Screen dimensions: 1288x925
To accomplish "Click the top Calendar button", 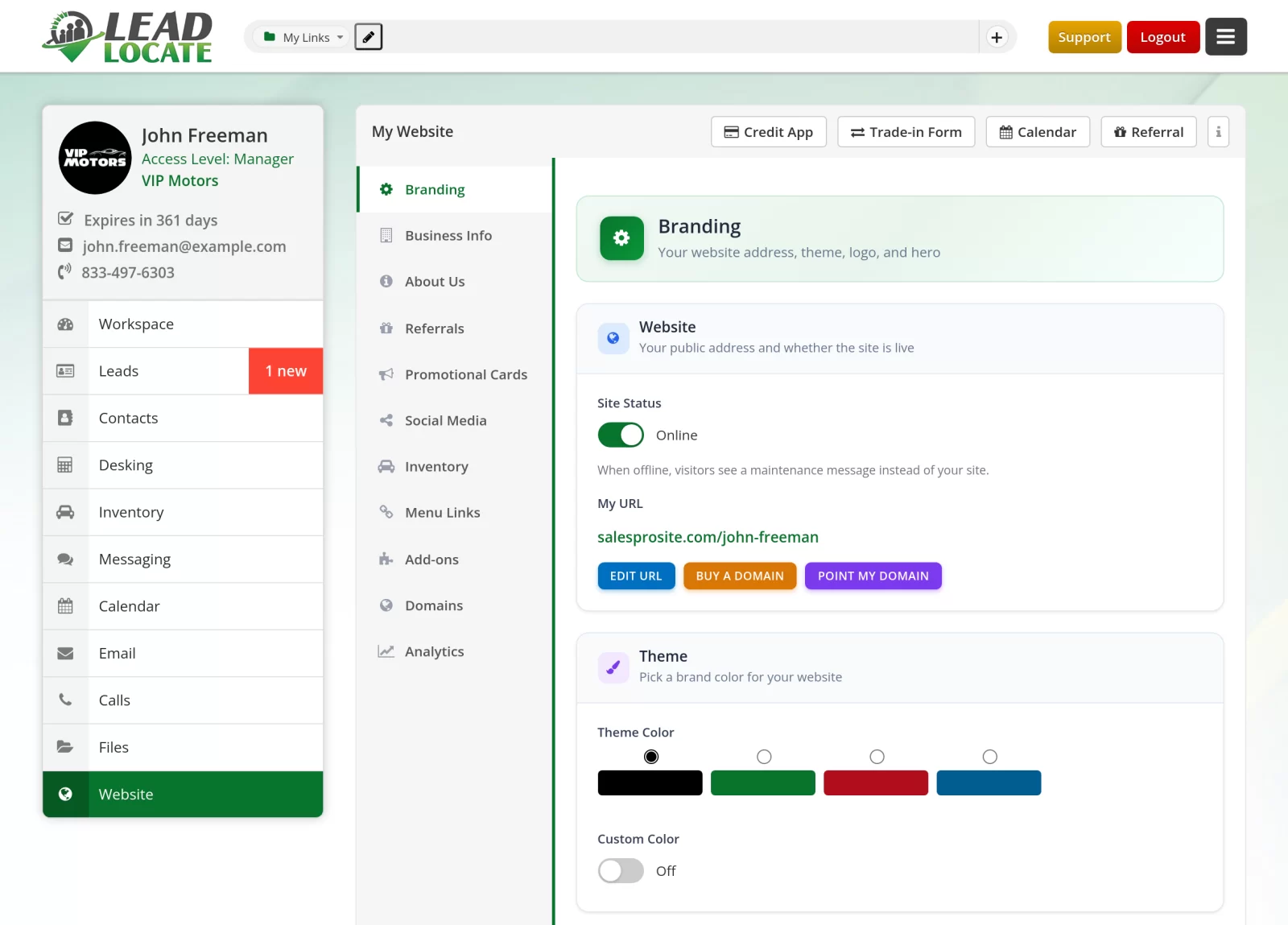I will point(1038,132).
